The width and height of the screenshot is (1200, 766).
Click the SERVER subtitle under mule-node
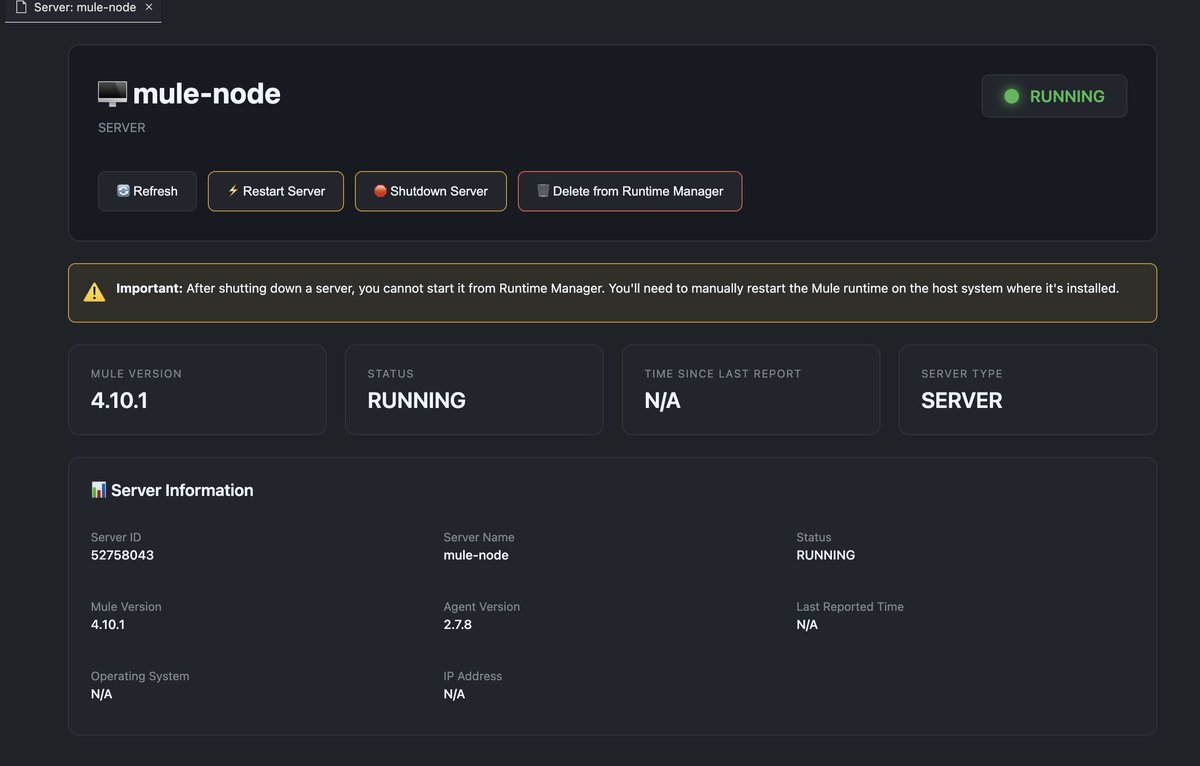pyautogui.click(x=122, y=128)
